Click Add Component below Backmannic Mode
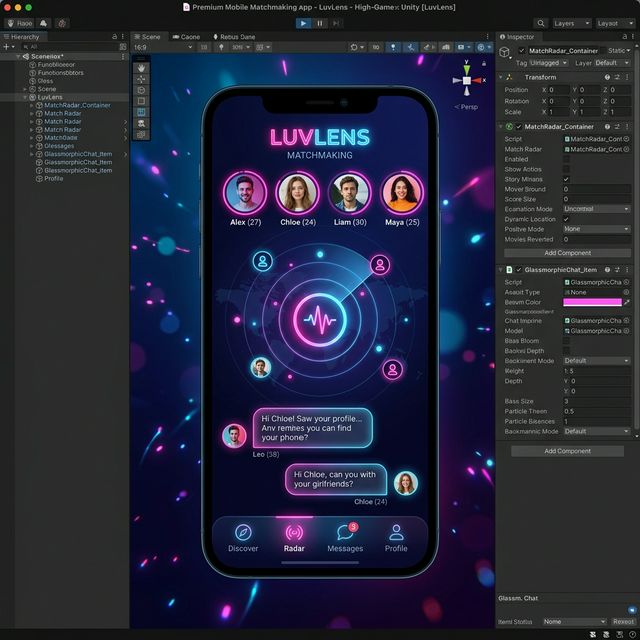640x640 pixels. tap(567, 451)
